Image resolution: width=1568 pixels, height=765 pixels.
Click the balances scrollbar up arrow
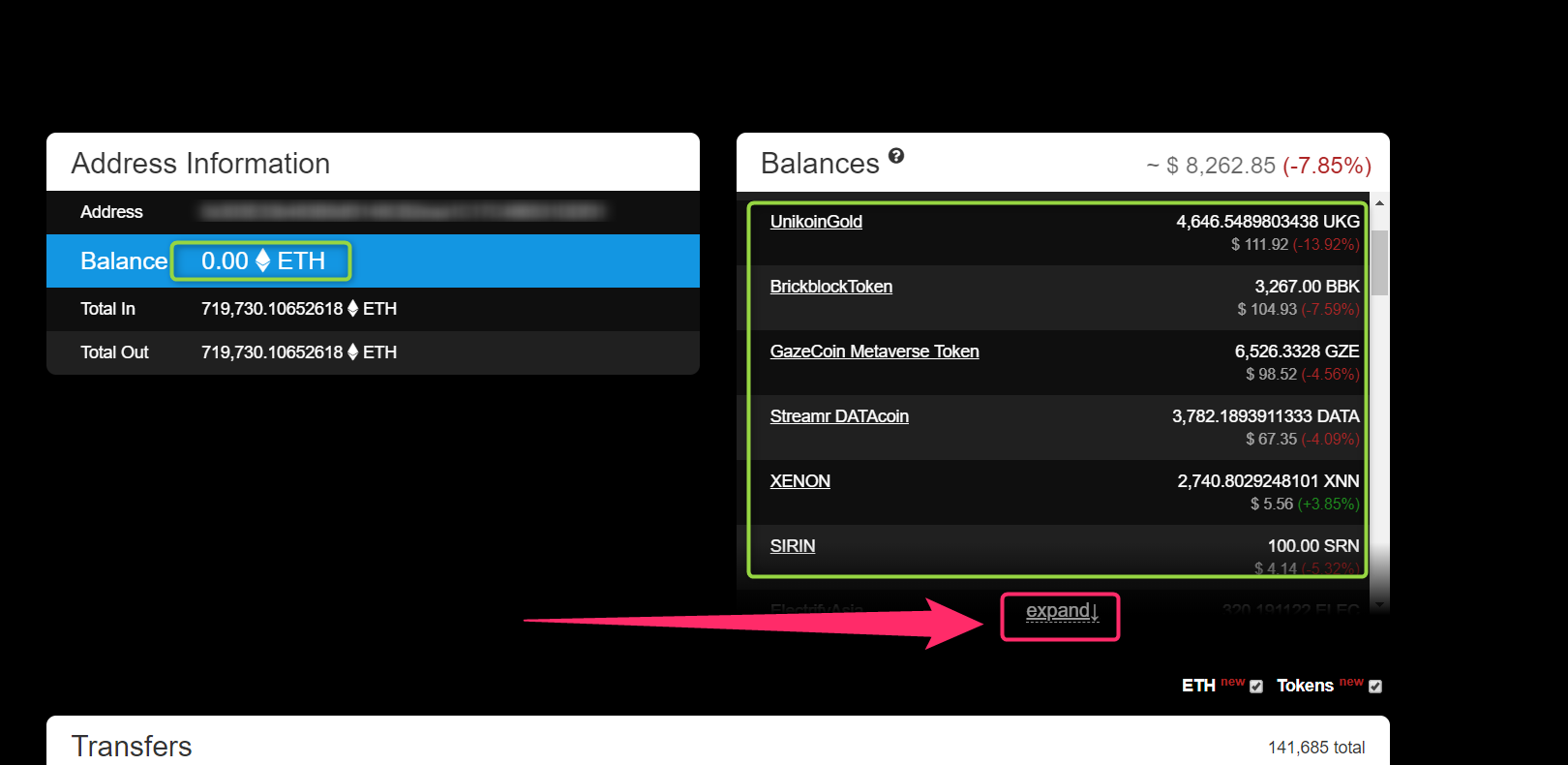click(1379, 203)
